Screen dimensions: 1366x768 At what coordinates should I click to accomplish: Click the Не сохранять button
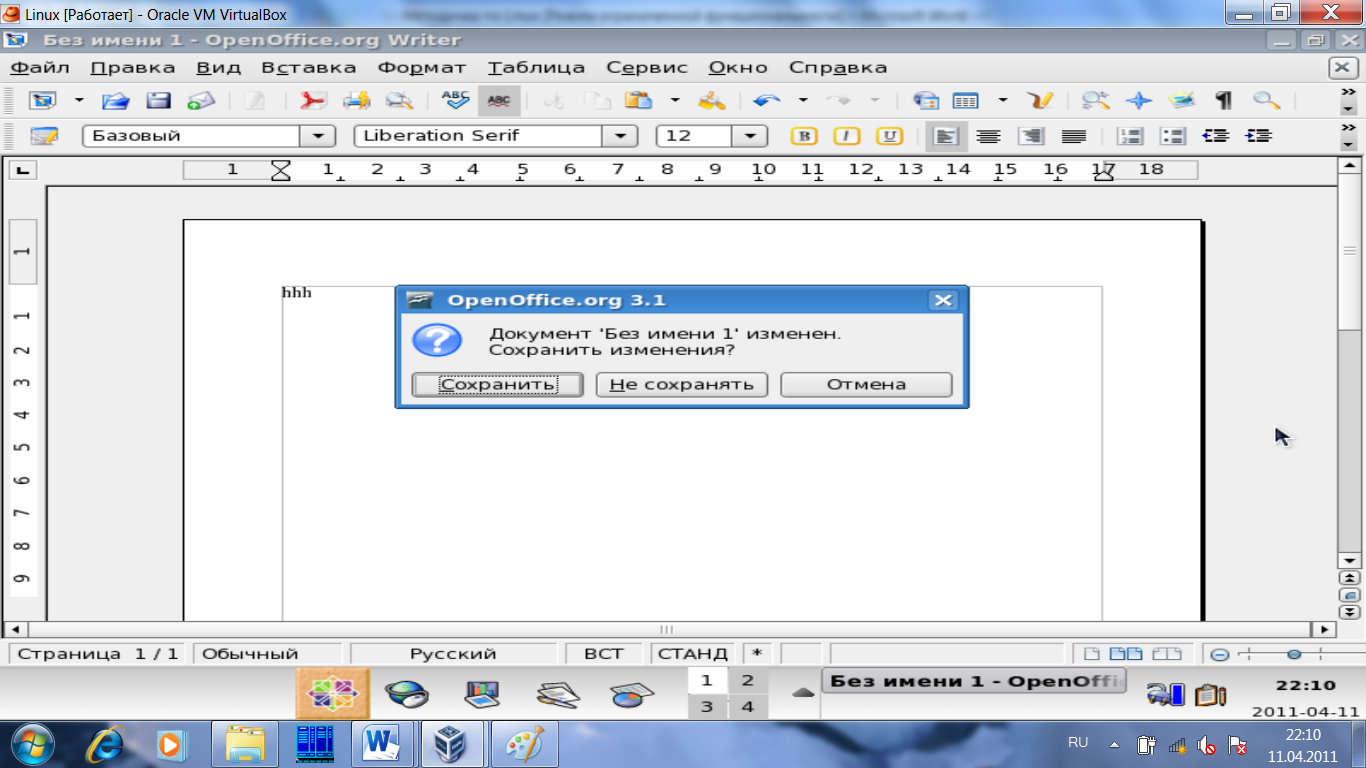click(x=681, y=385)
